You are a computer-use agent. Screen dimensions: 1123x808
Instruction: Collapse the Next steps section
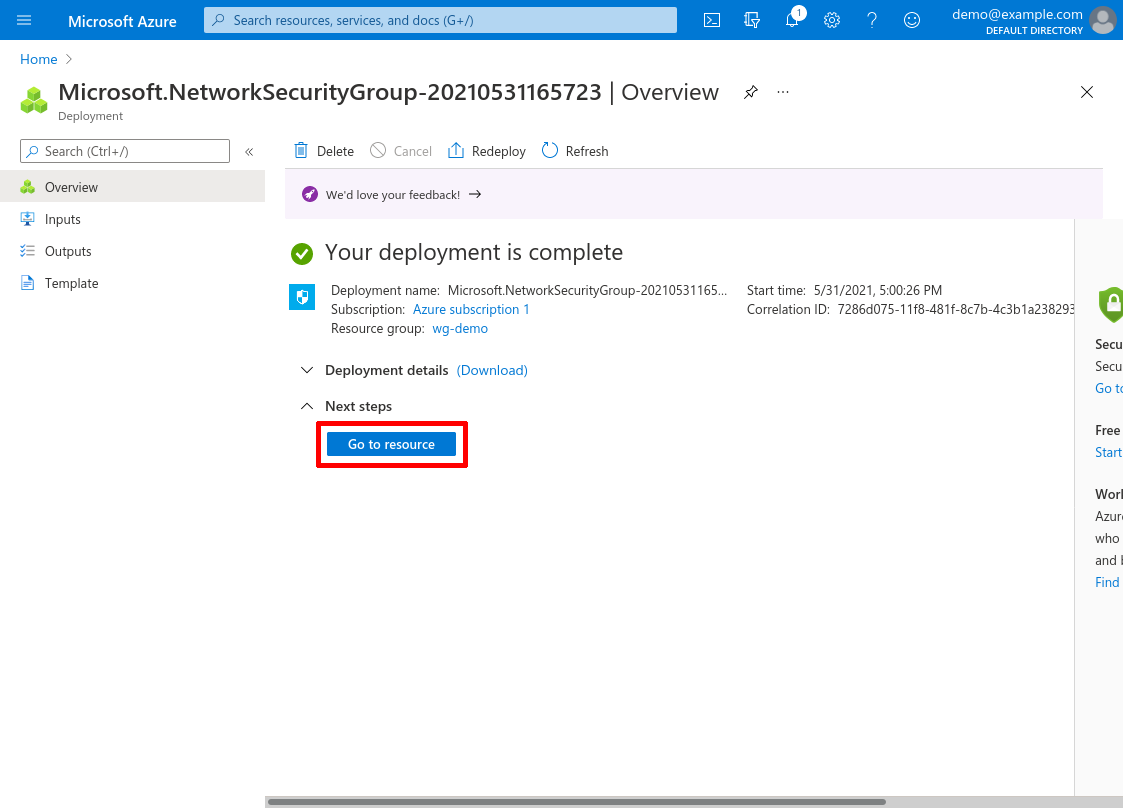point(307,406)
